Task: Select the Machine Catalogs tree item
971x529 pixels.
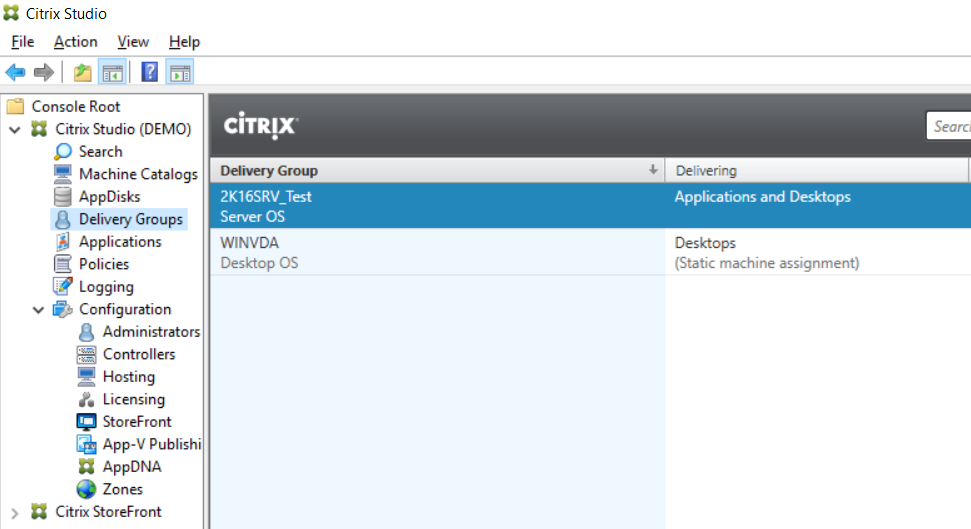Action: (138, 174)
